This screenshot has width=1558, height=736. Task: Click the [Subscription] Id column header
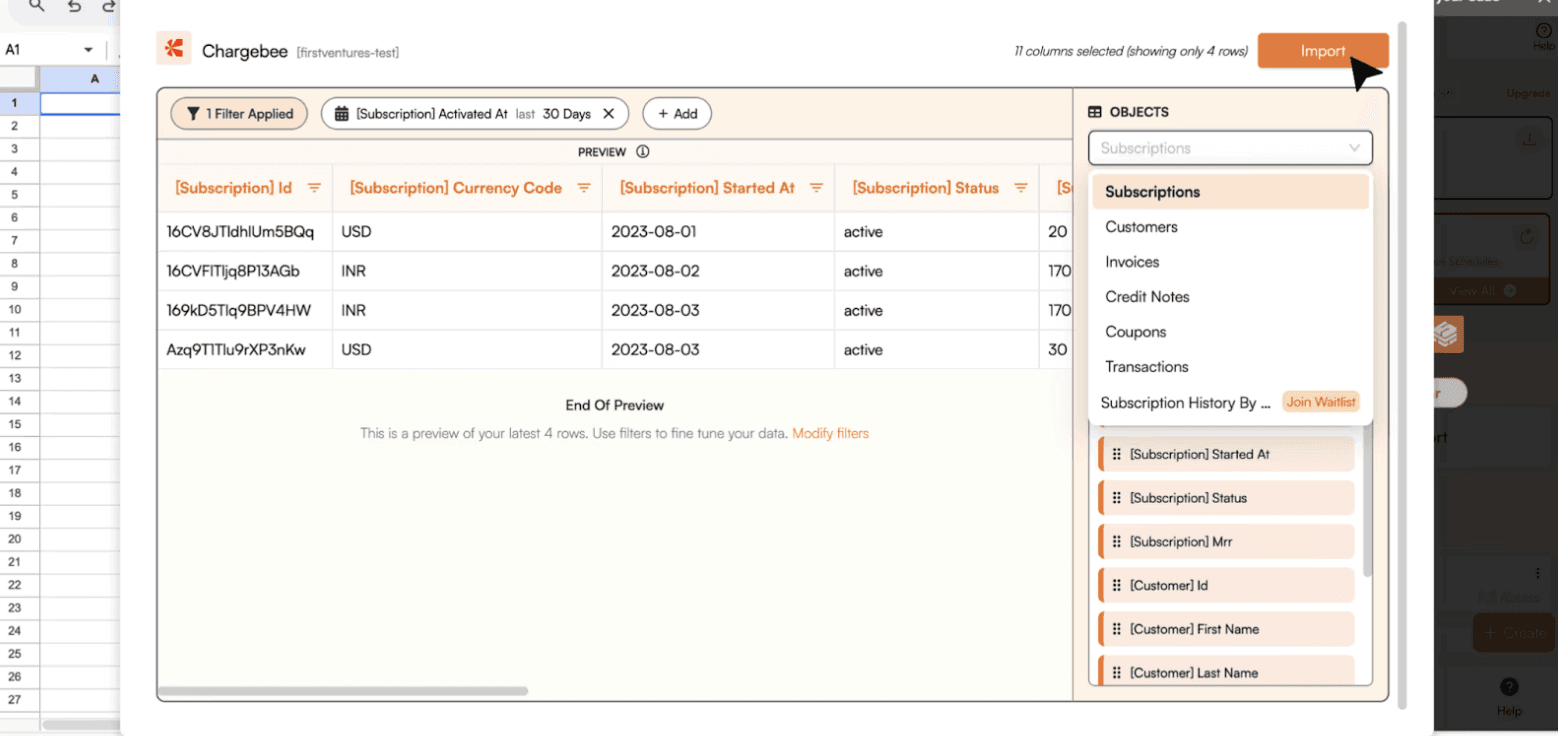[245, 188]
